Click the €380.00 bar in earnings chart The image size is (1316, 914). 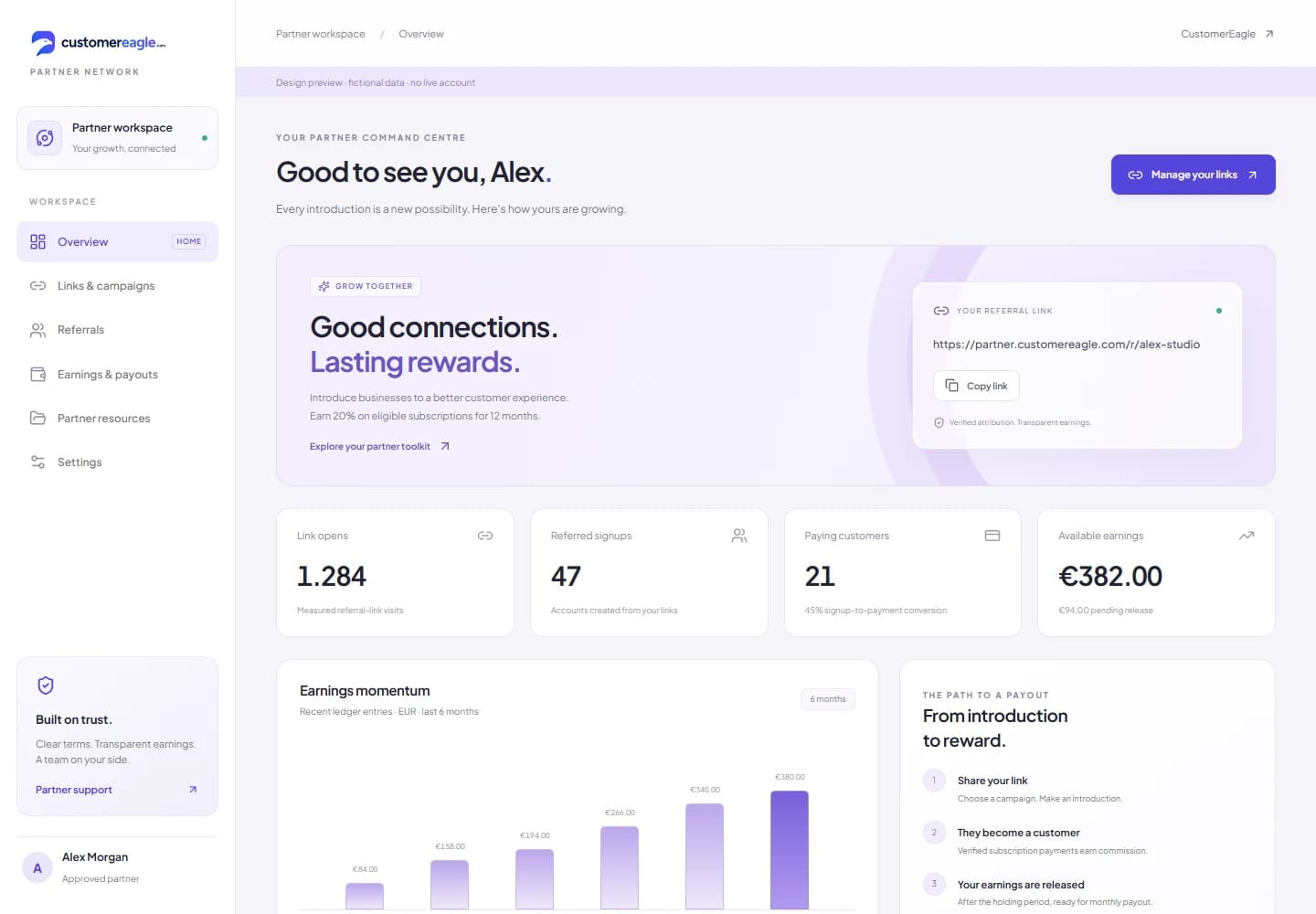point(790,850)
